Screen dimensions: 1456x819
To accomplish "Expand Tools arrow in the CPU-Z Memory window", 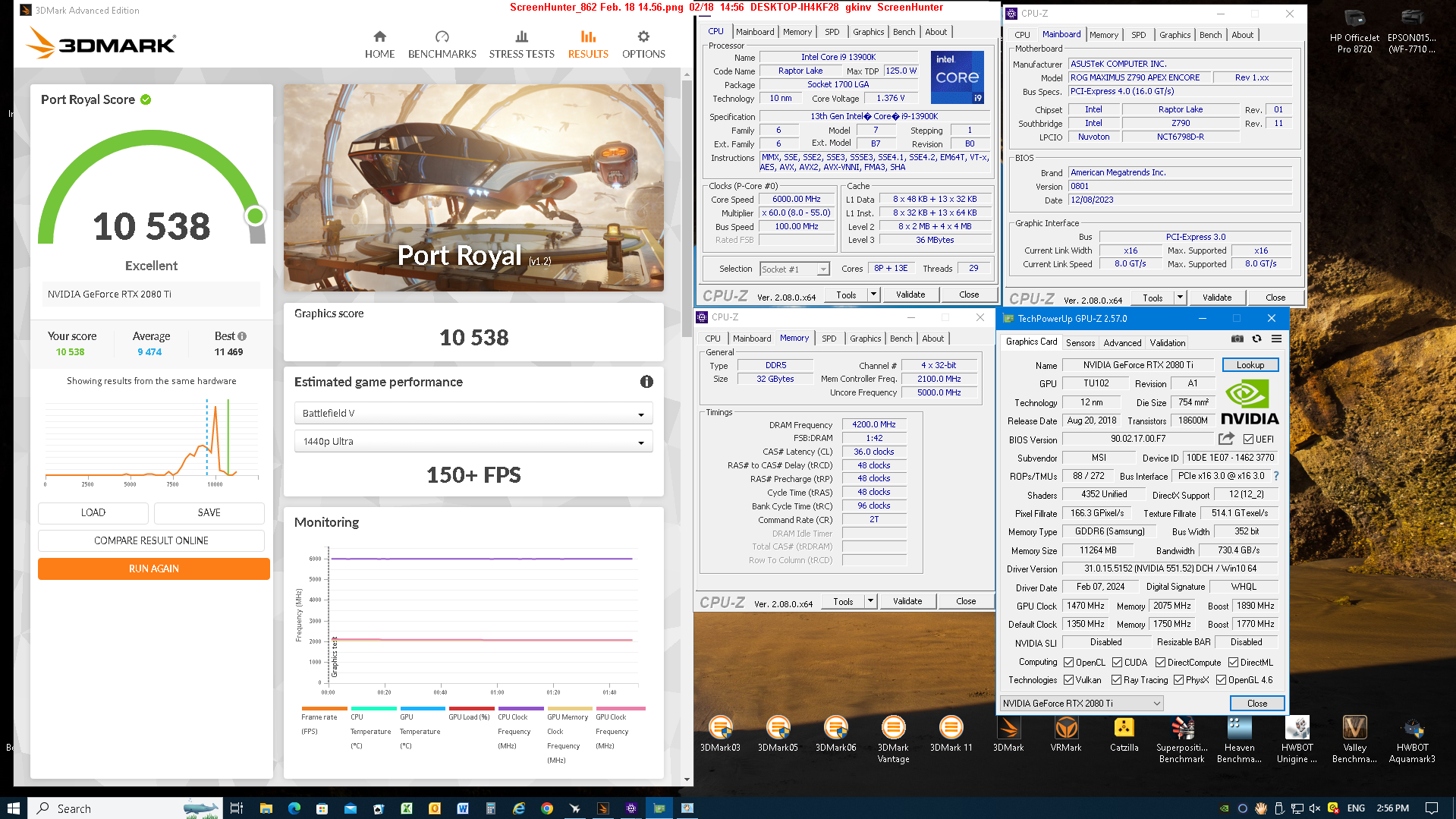I will (870, 601).
